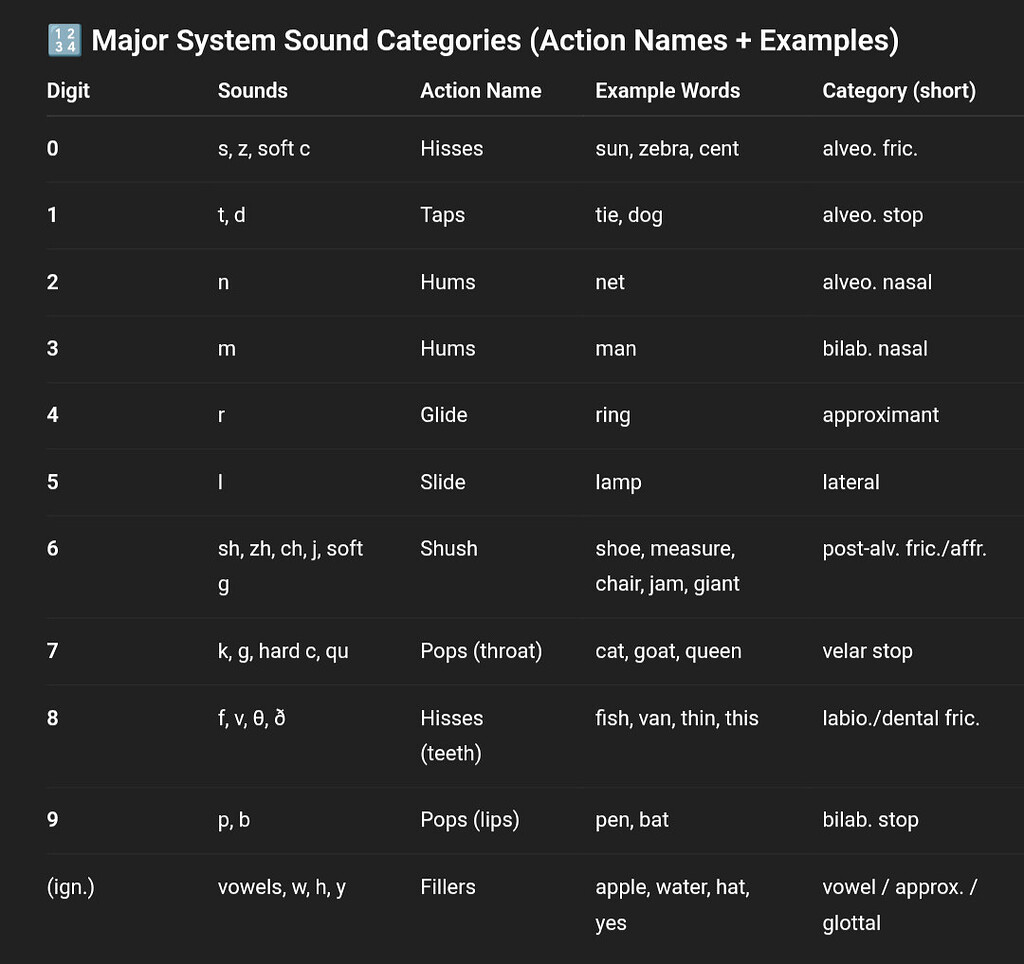This screenshot has height=964, width=1024.
Task: Select the digit "8" cell
Action: tap(53, 718)
